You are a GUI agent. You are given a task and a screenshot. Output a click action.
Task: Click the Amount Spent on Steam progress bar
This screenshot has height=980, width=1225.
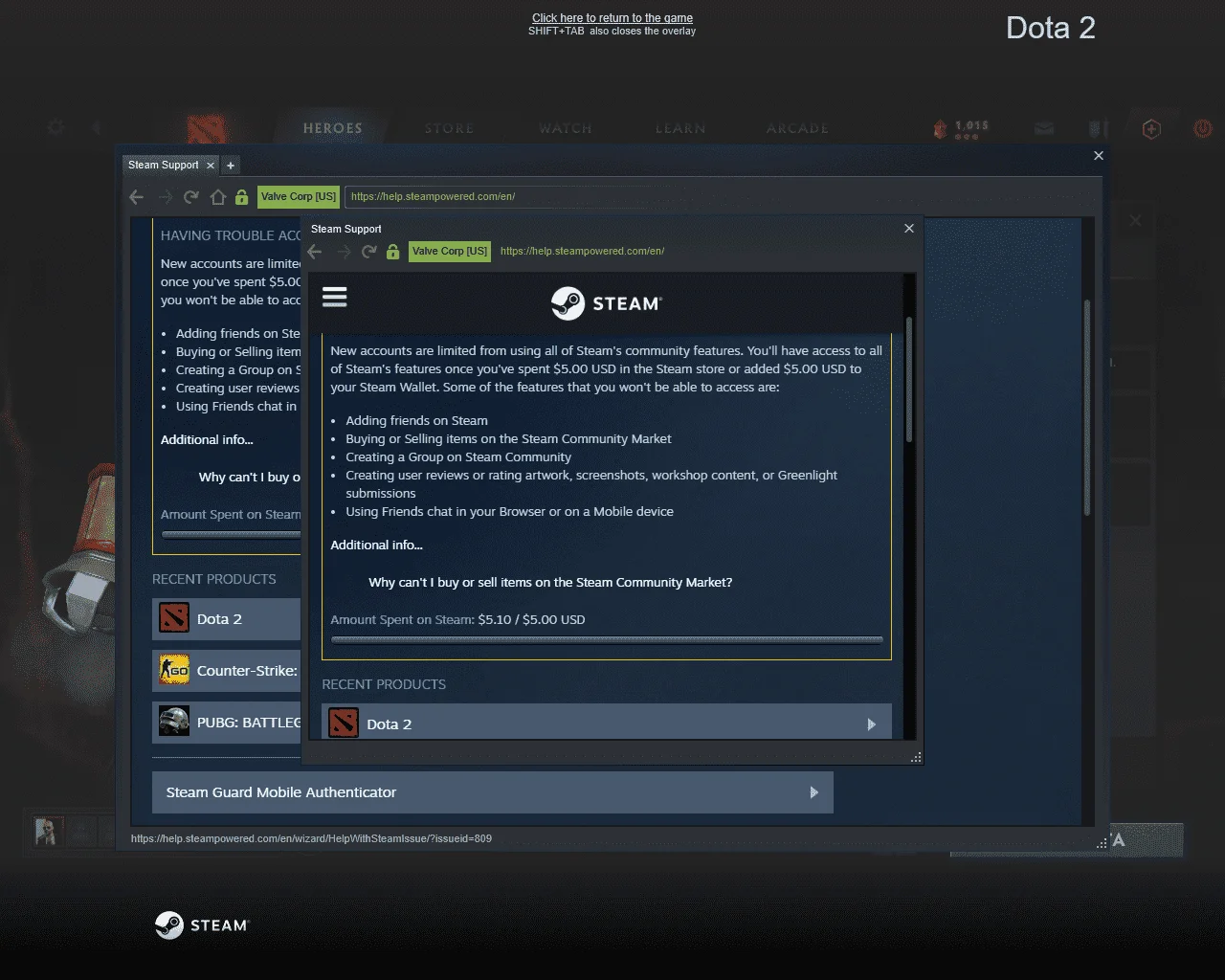[607, 640]
